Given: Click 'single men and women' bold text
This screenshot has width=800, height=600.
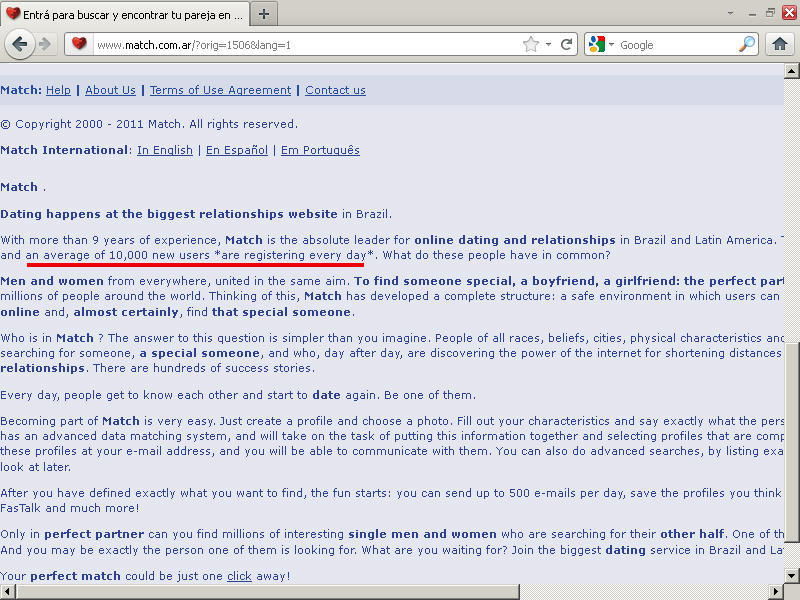Looking at the screenshot, I should [x=422, y=534].
